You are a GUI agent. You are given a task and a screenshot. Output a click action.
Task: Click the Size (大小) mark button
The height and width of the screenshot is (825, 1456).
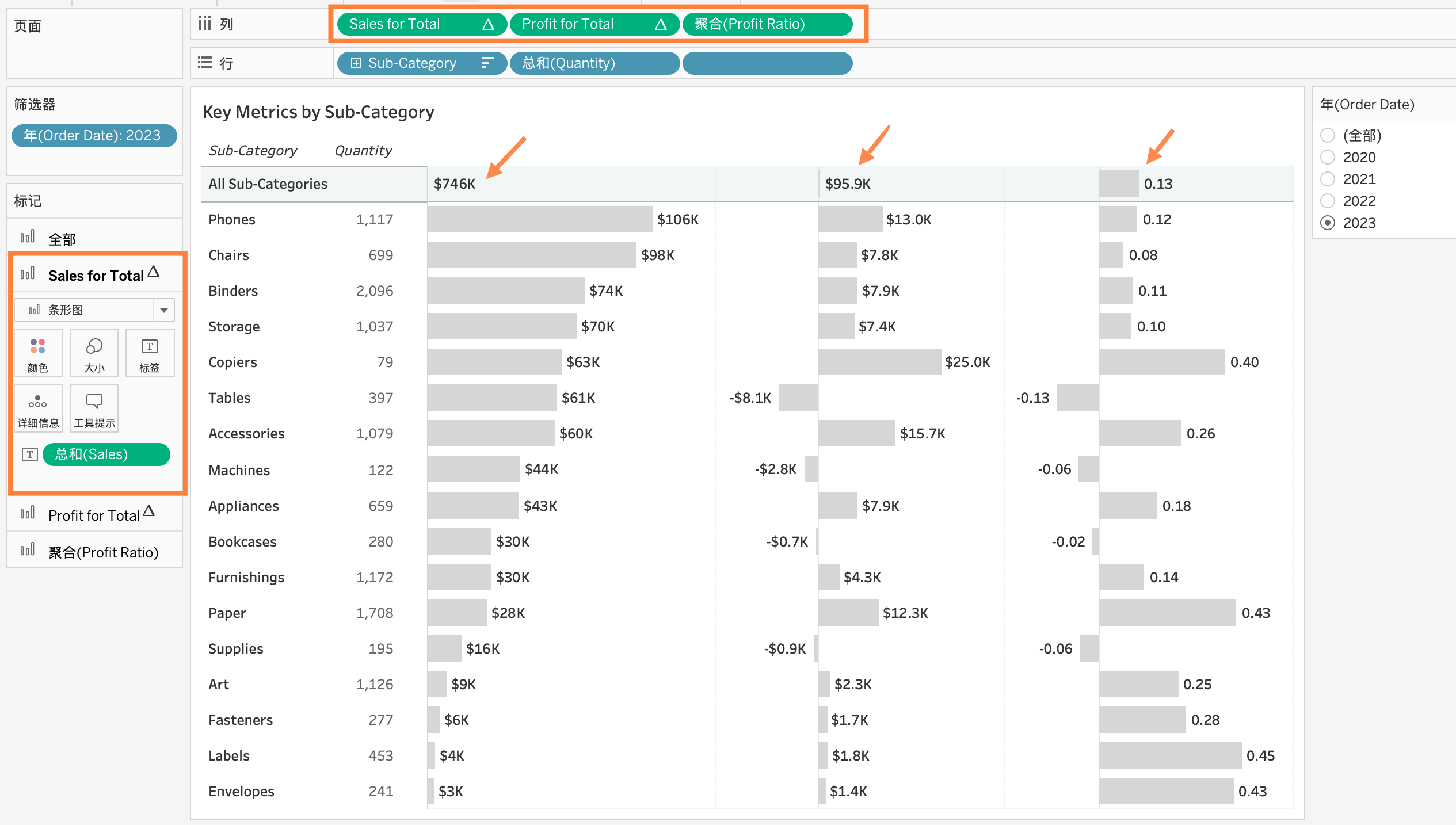[x=94, y=353]
